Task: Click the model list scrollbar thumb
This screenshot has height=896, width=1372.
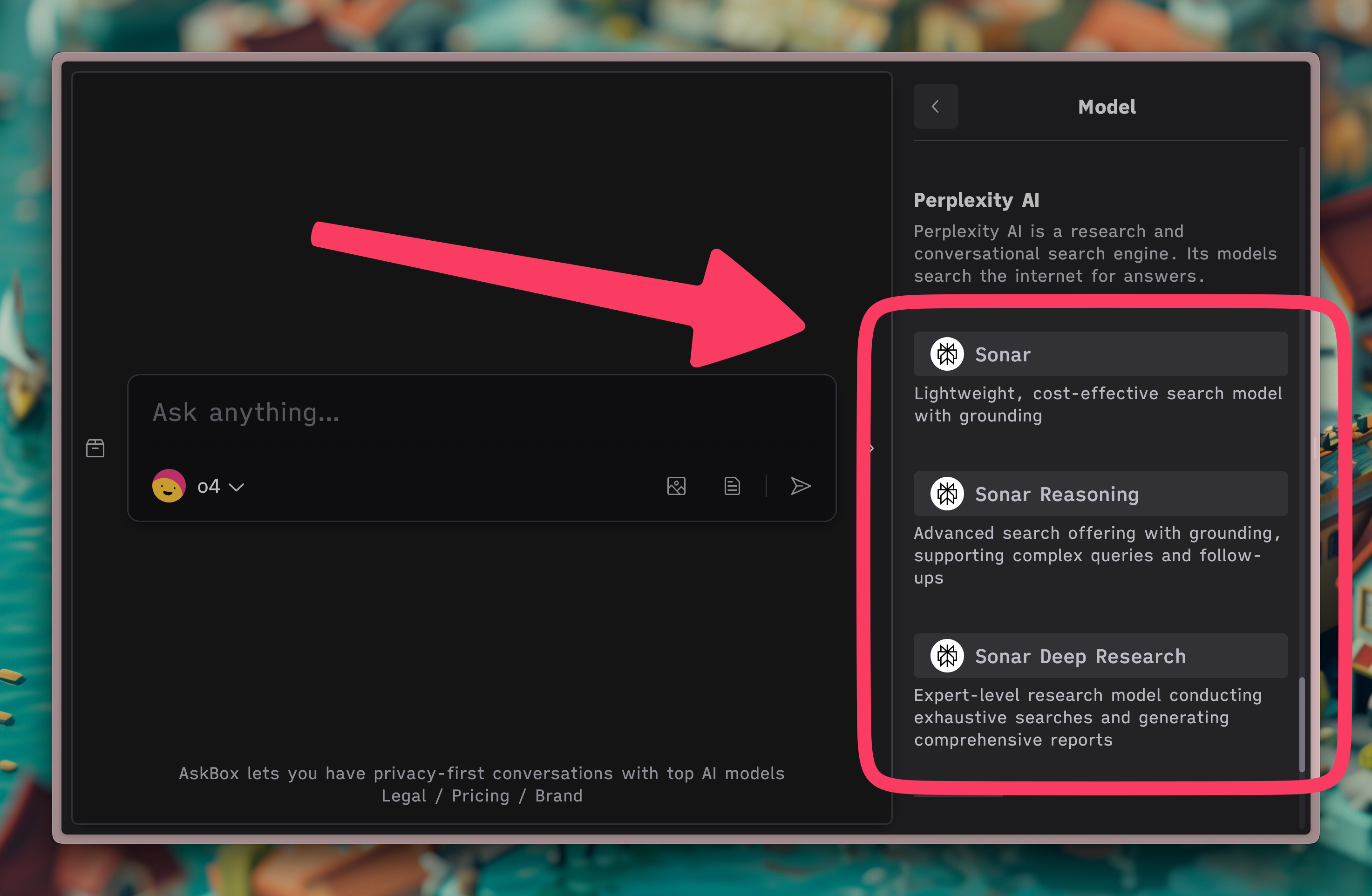Action: pyautogui.click(x=1302, y=725)
